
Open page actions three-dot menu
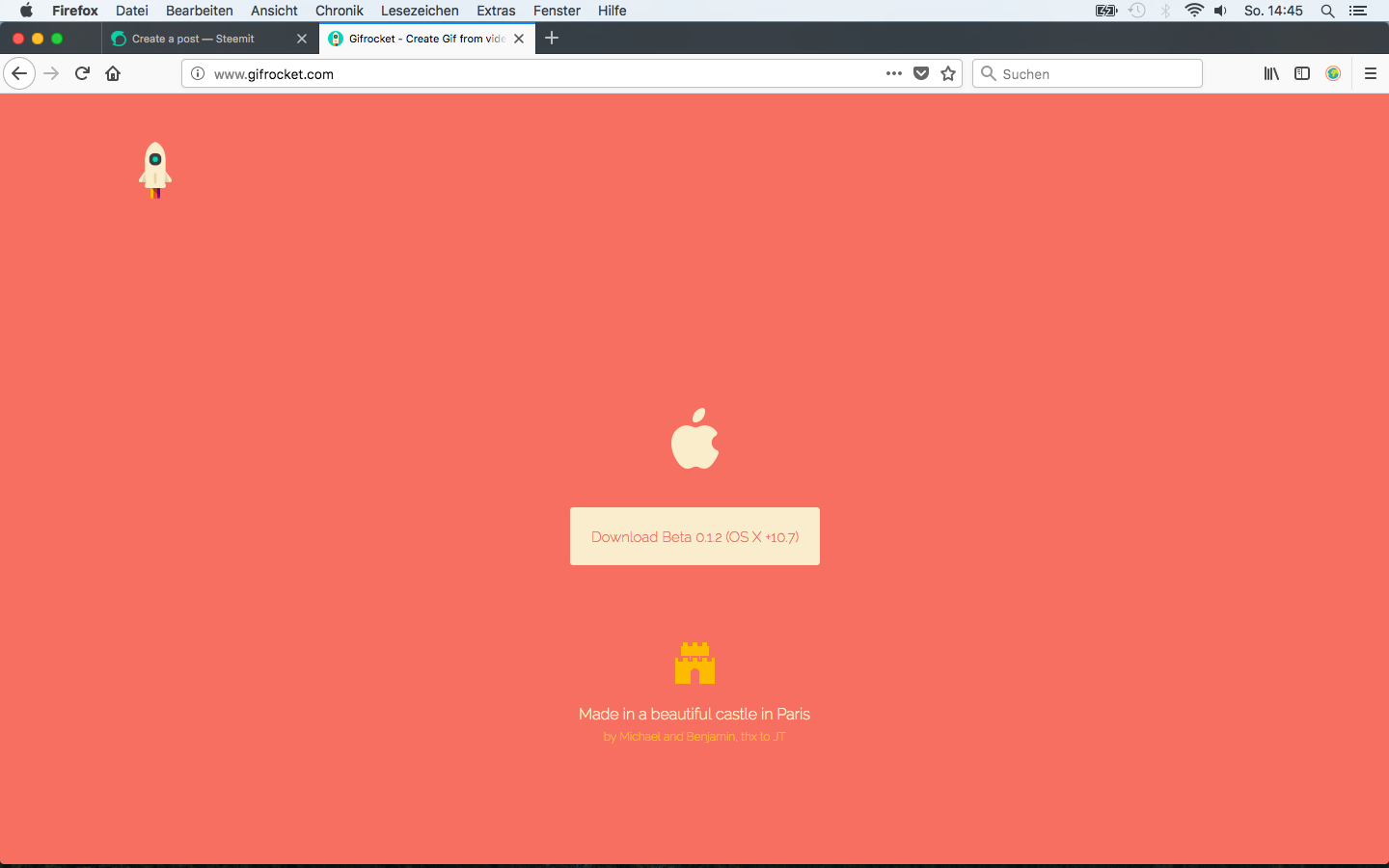pyautogui.click(x=894, y=73)
